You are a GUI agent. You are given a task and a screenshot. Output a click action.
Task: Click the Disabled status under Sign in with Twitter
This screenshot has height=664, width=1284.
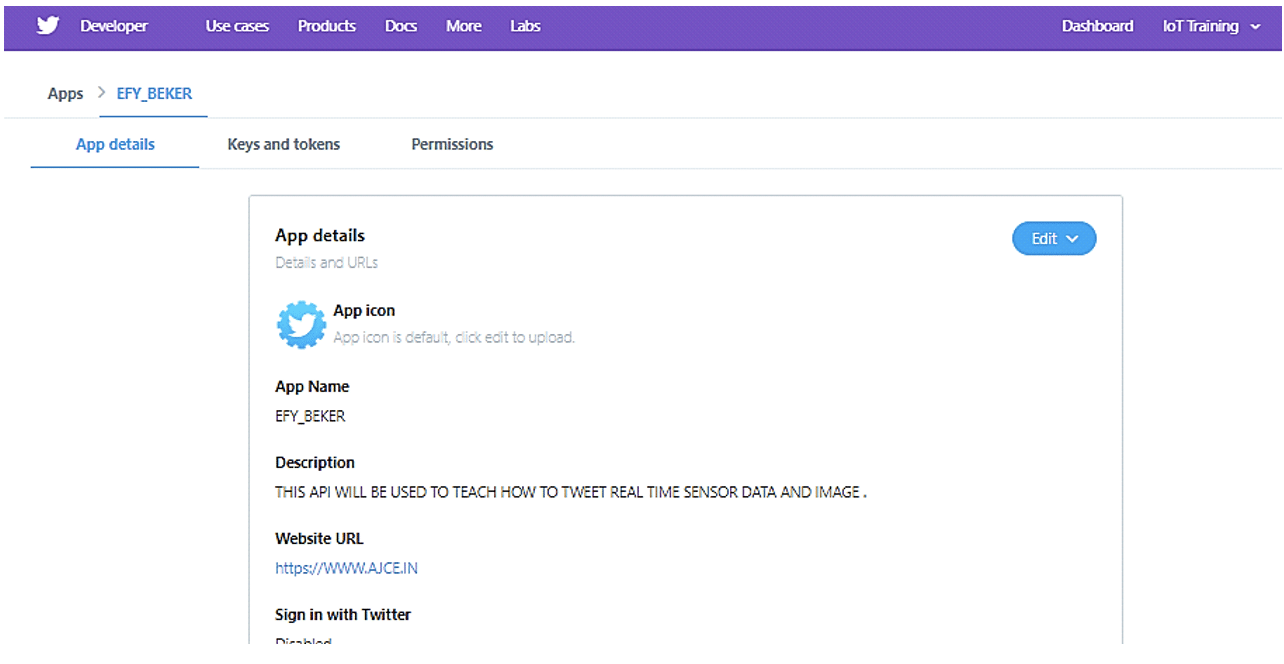coord(302,641)
